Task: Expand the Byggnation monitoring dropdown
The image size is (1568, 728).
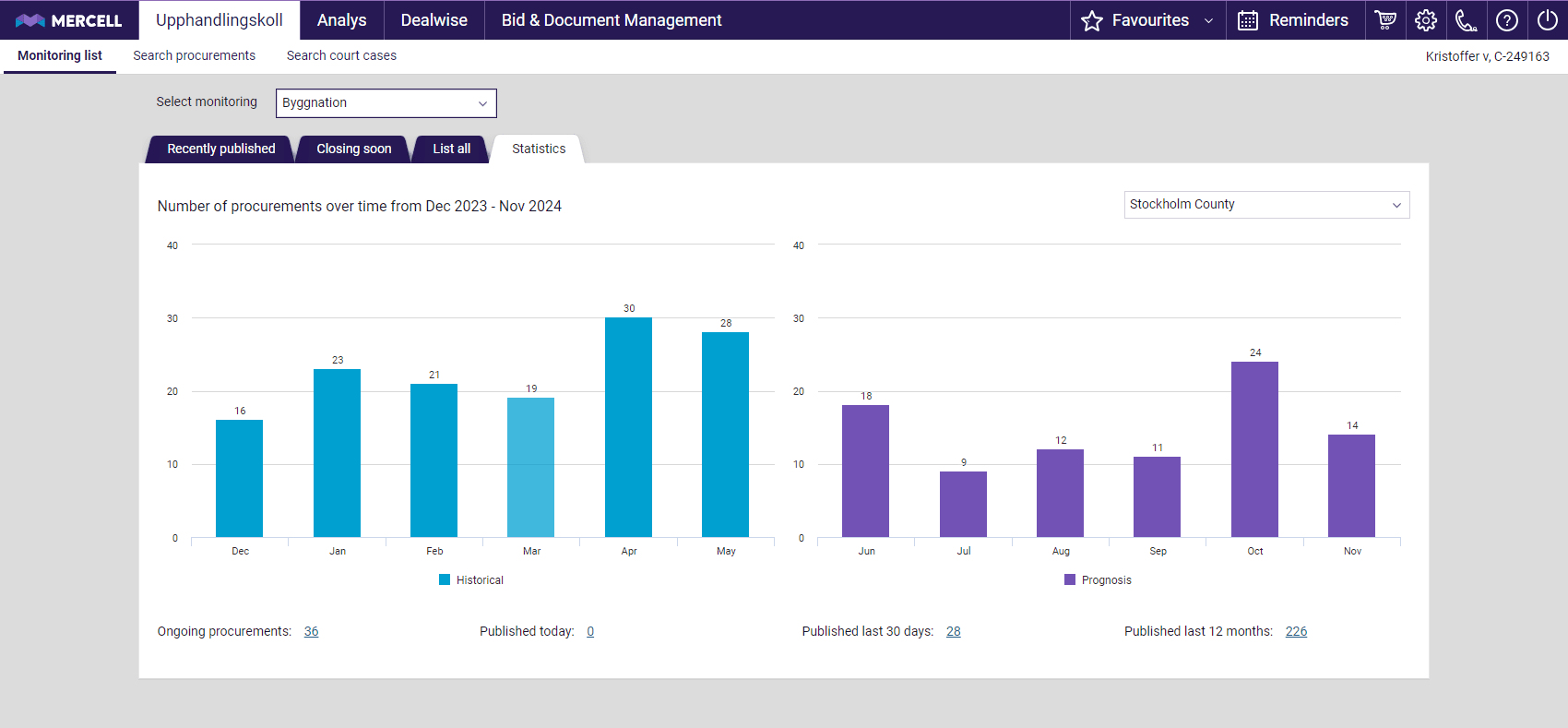Action: pos(386,103)
